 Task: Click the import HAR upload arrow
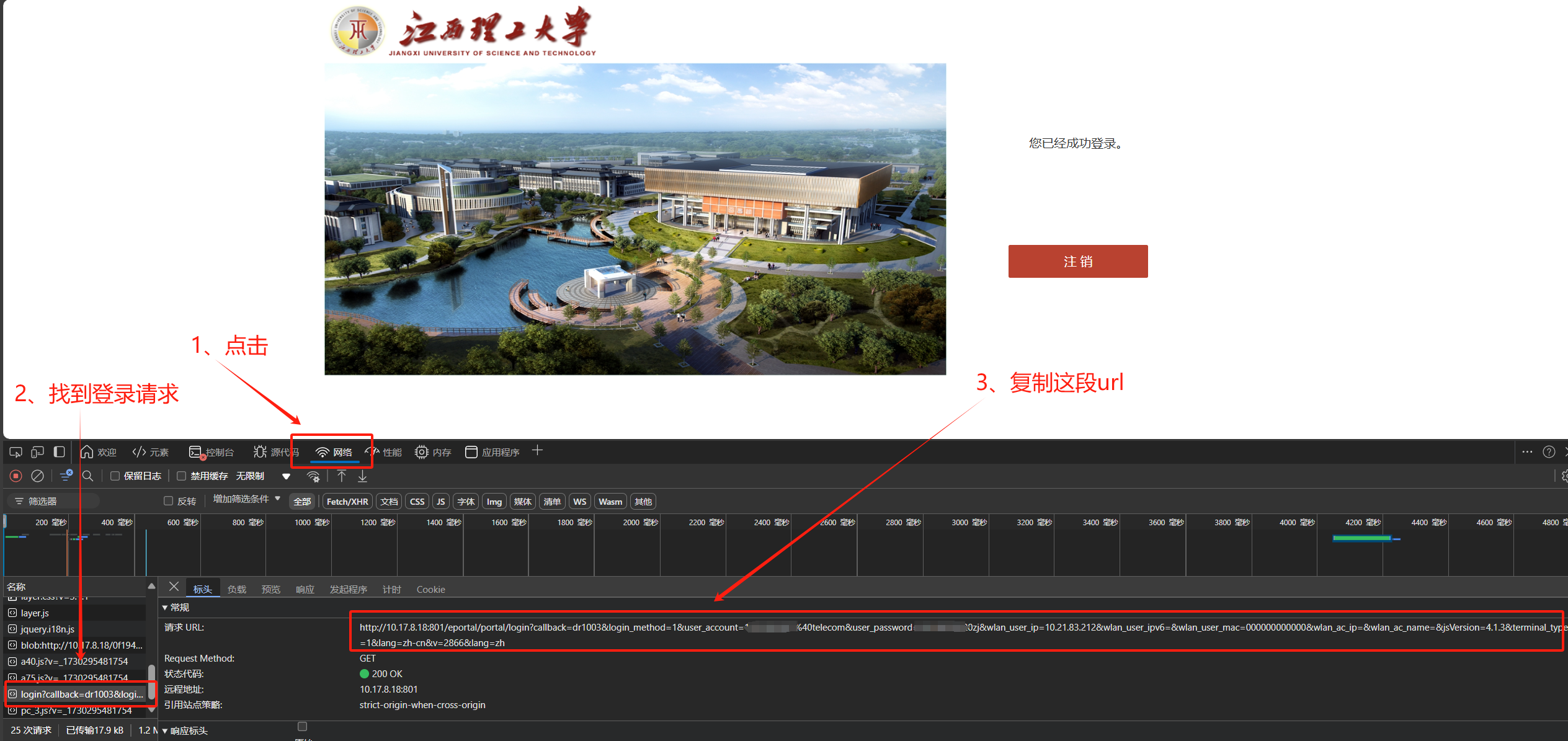pyautogui.click(x=341, y=476)
